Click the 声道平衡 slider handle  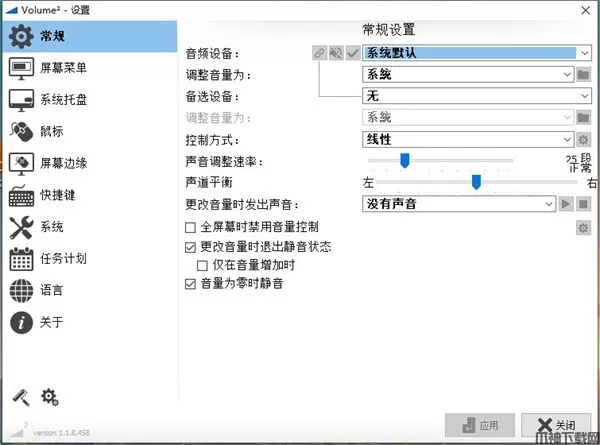[x=476, y=182]
